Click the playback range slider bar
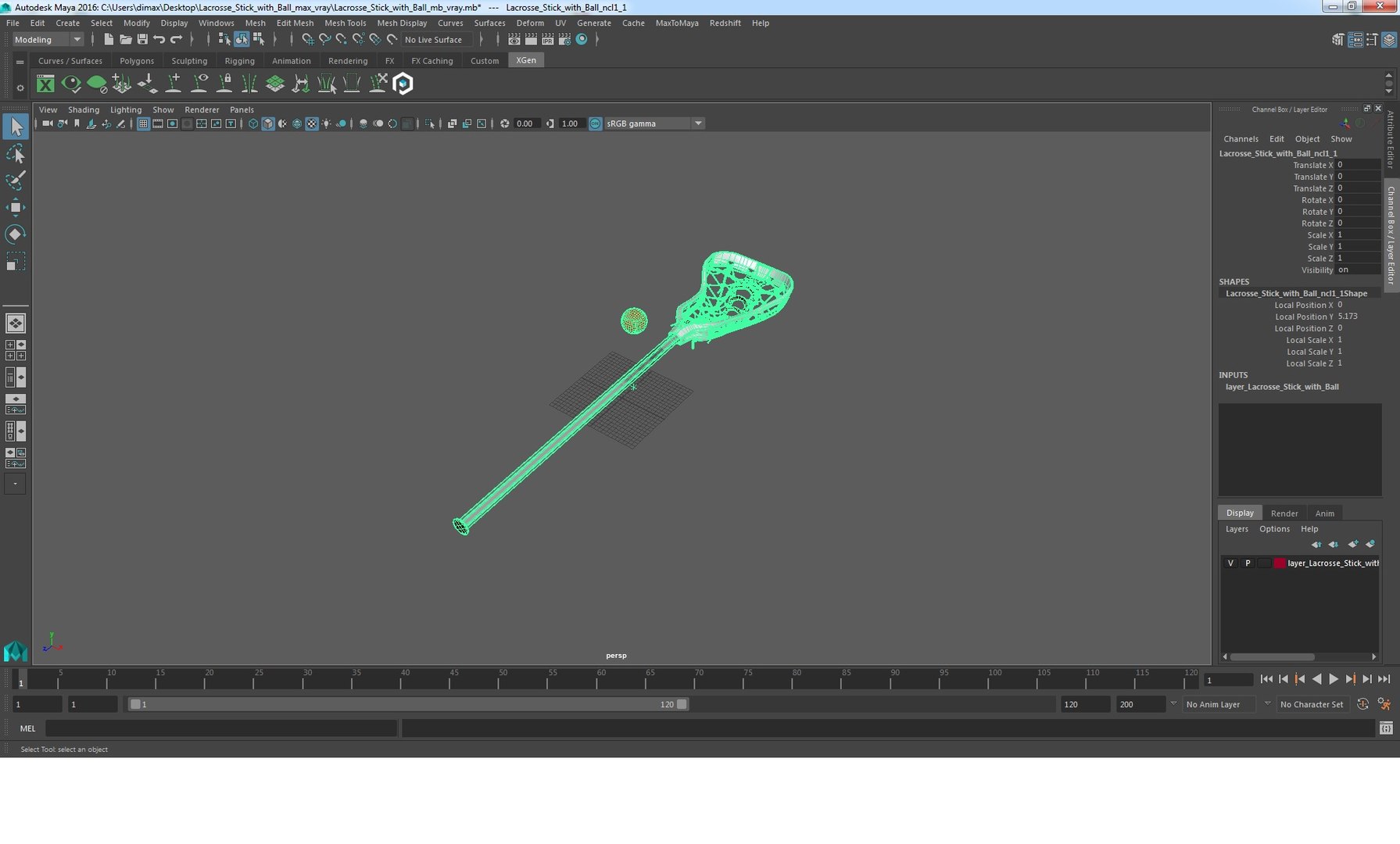The height and width of the screenshot is (844, 1400). point(408,704)
